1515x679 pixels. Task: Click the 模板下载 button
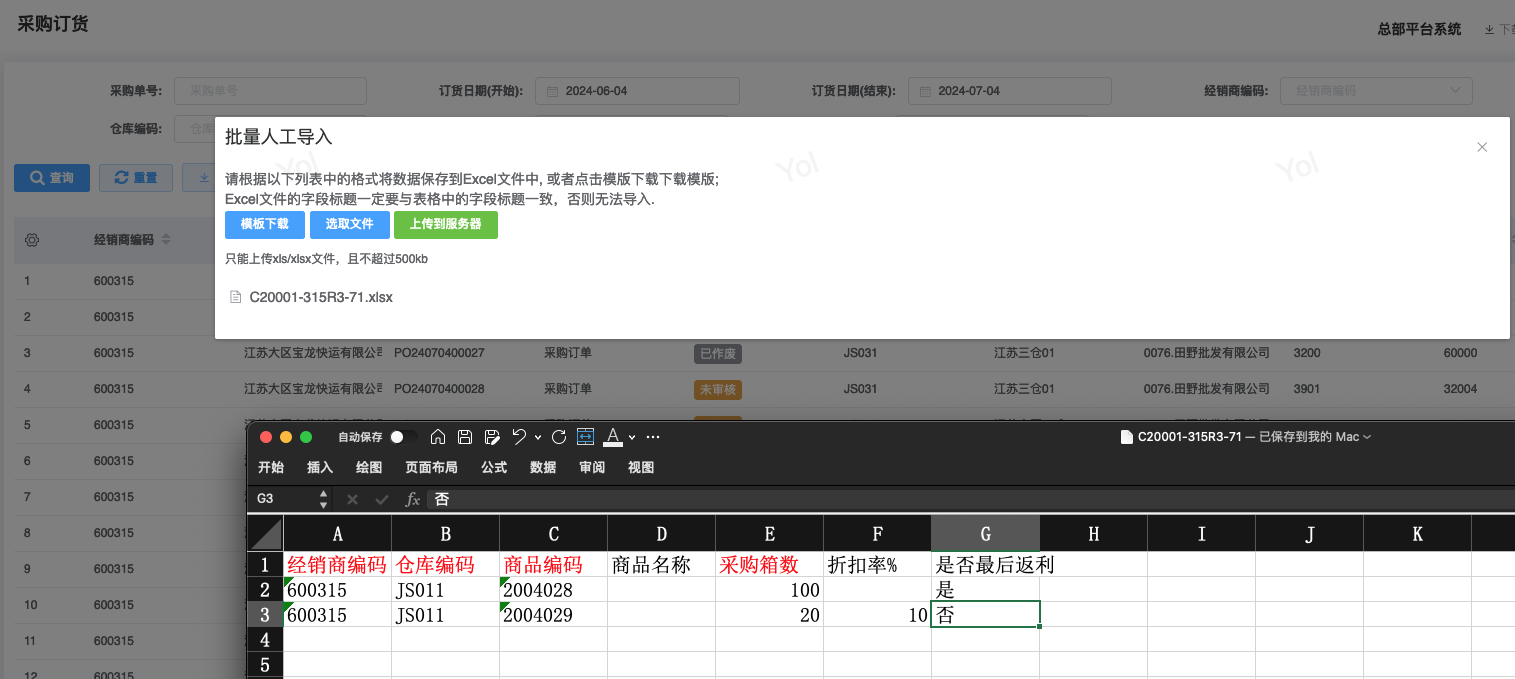(265, 224)
